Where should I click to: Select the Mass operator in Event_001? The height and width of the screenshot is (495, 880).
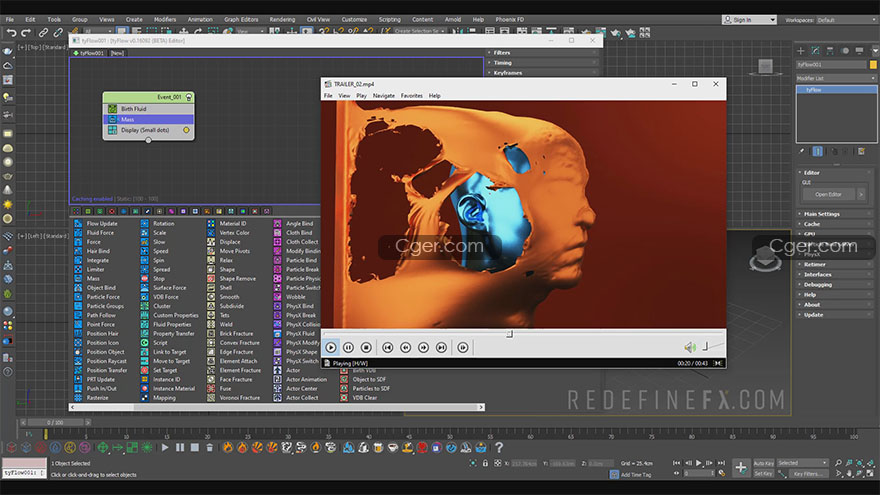click(x=149, y=119)
